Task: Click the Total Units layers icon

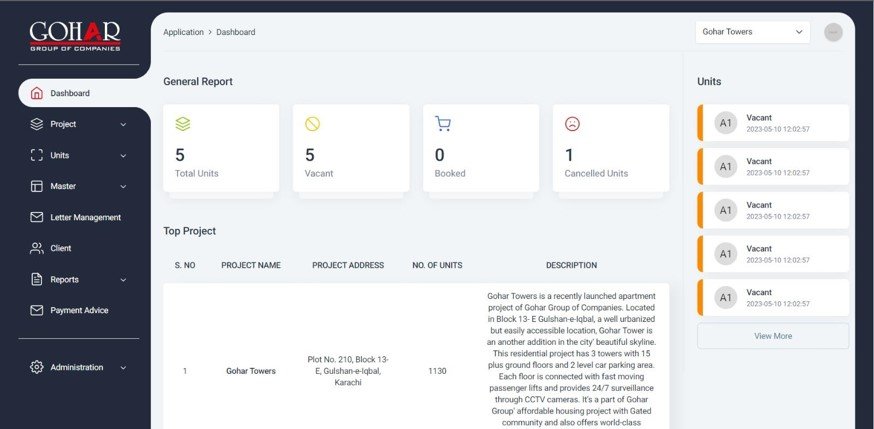Action: point(182,124)
